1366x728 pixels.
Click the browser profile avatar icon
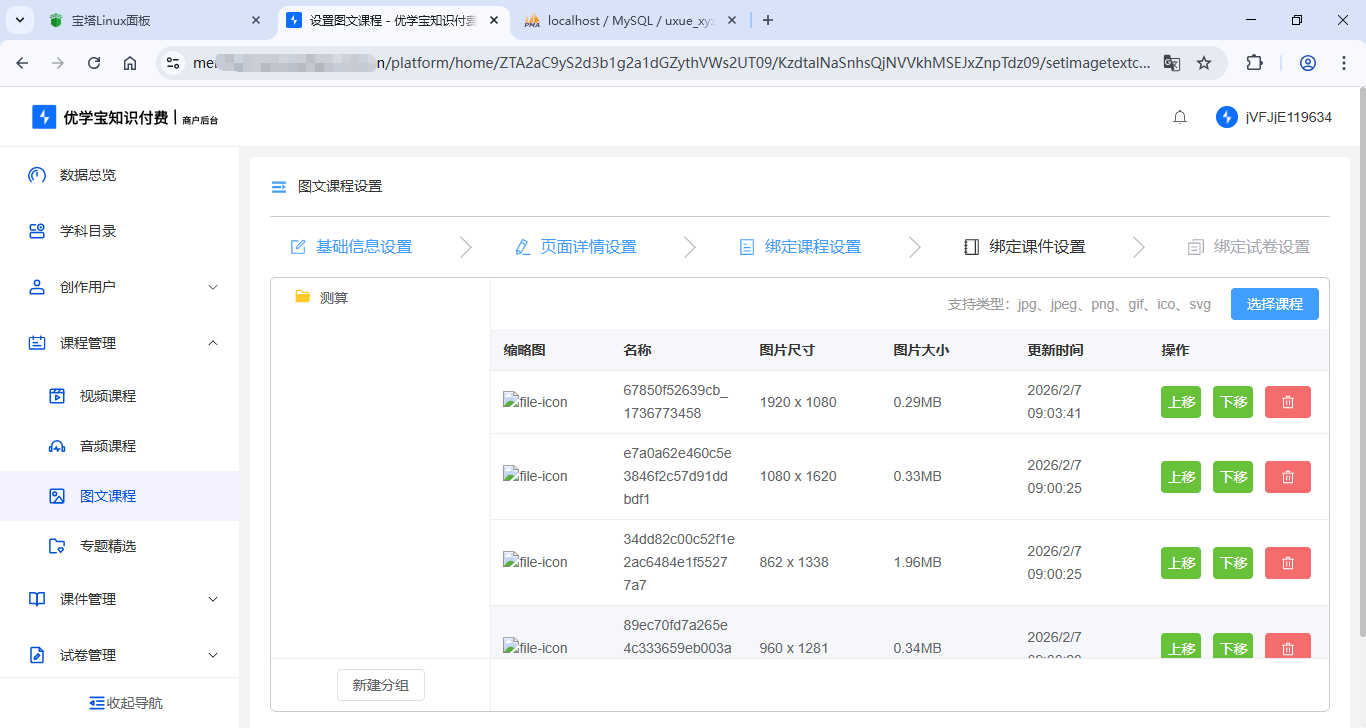click(1307, 62)
